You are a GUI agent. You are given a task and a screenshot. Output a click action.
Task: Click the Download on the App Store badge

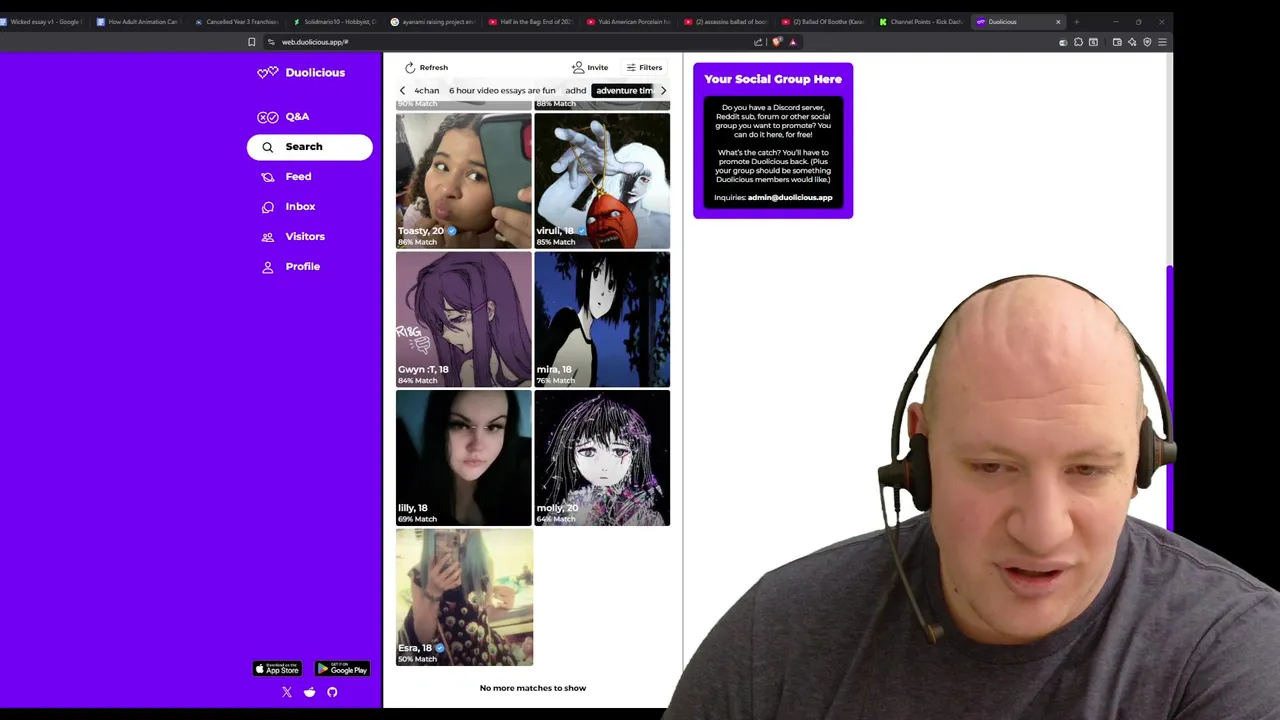point(277,669)
